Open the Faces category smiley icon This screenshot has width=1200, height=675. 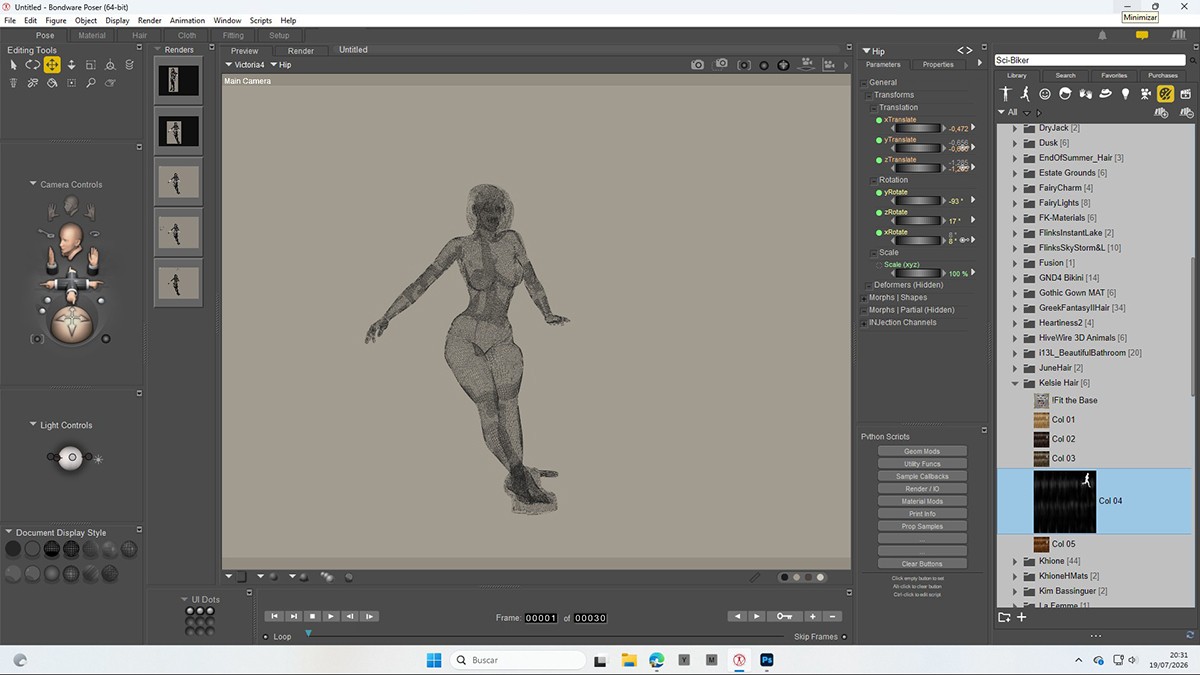(1045, 94)
